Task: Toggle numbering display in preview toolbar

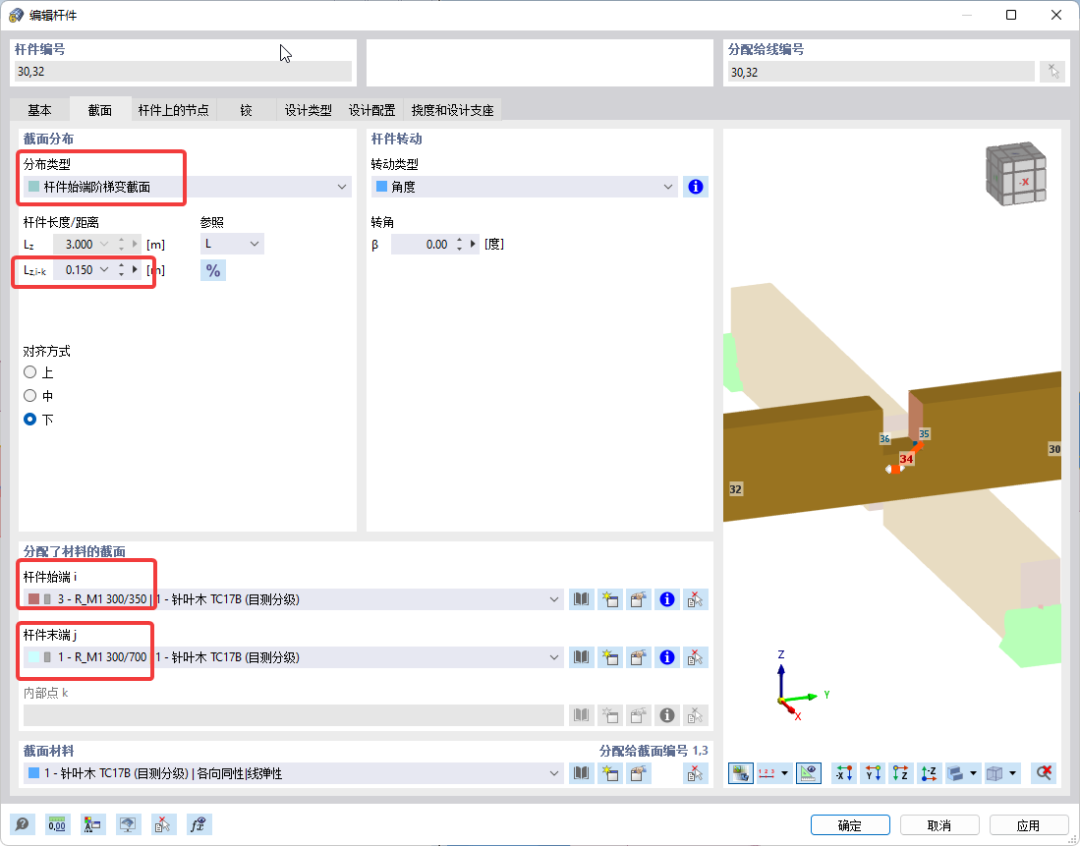Action: [x=767, y=773]
